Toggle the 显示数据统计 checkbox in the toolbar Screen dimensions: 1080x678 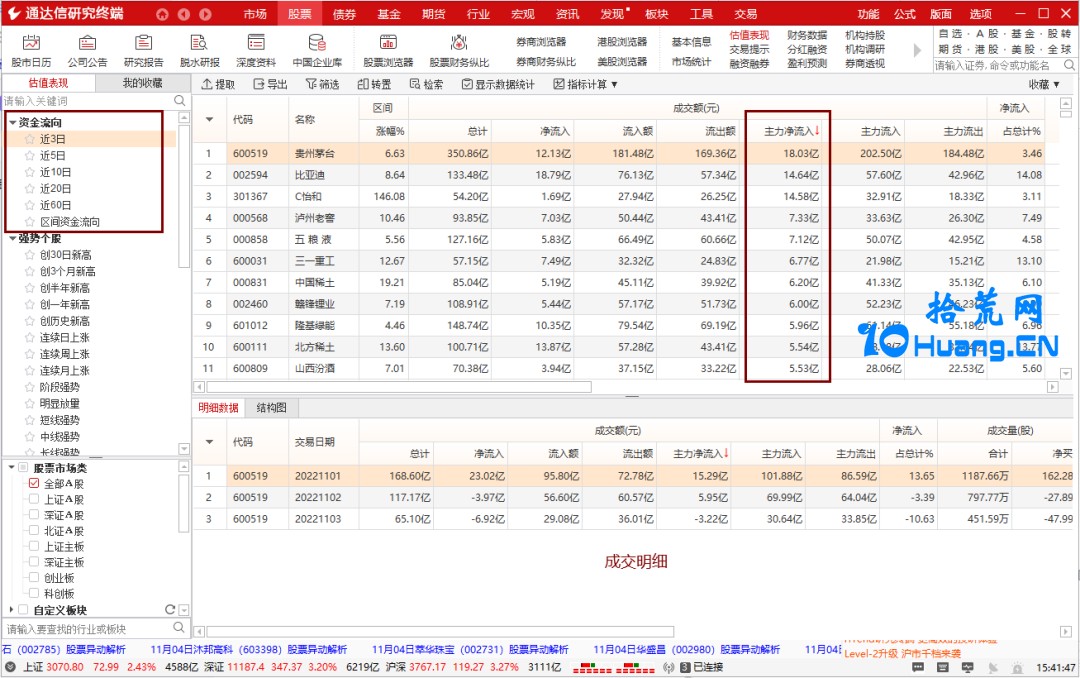[x=468, y=84]
